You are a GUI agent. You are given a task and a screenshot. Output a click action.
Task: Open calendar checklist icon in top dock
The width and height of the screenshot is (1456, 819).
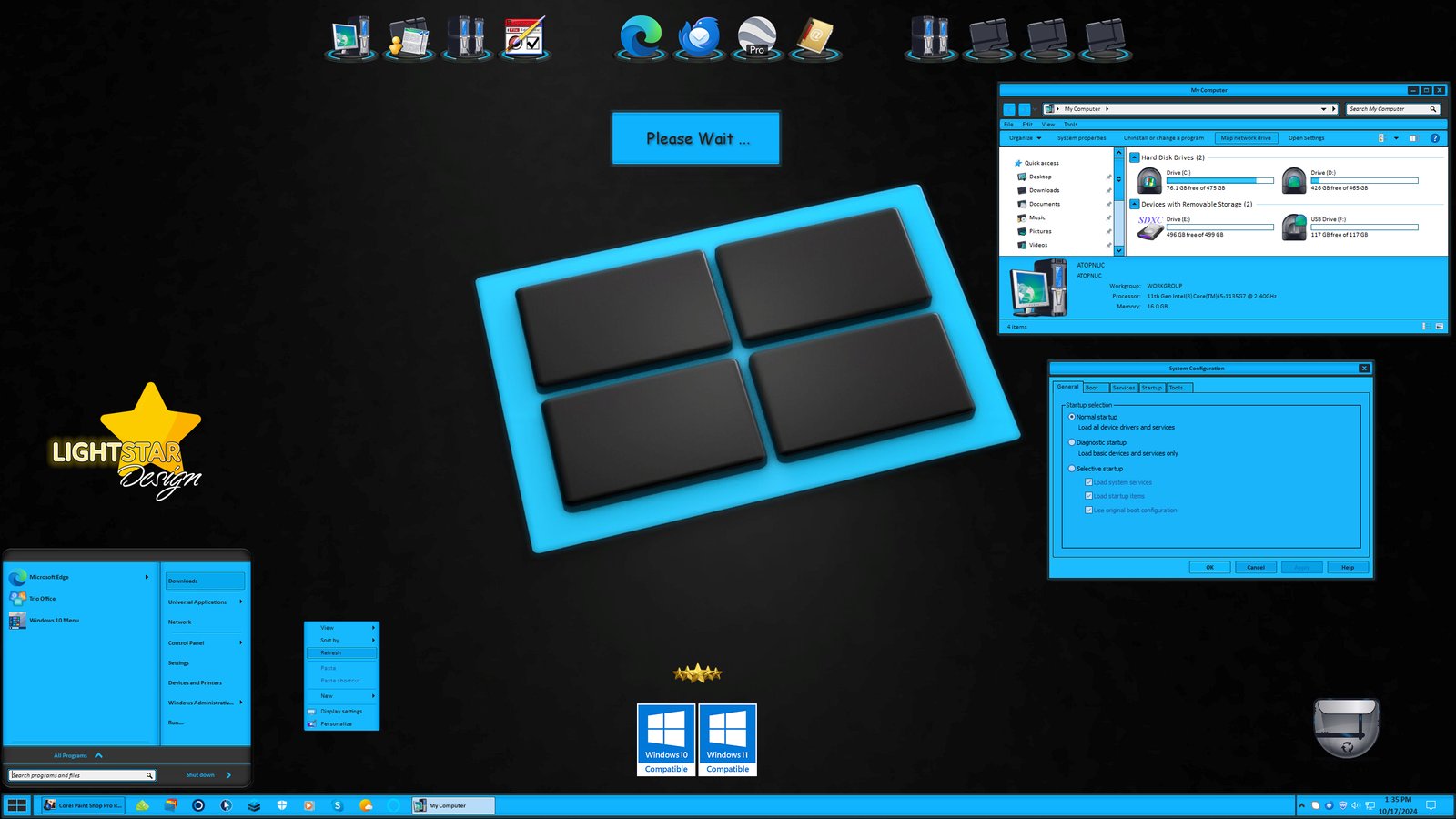pos(524,37)
